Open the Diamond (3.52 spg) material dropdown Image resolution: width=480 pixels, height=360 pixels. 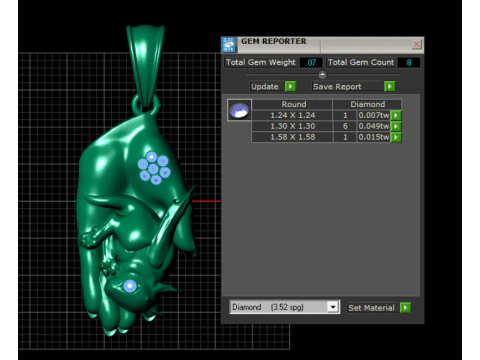coord(284,307)
